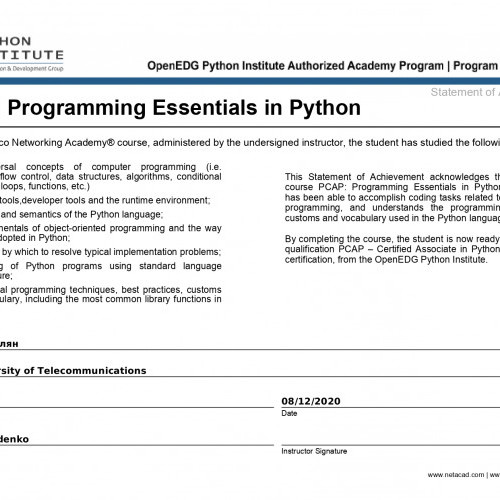The image size is (500, 500).
Task: Click the OpenEDG Python Institute Authorized Academy Program header
Action: [323, 66]
